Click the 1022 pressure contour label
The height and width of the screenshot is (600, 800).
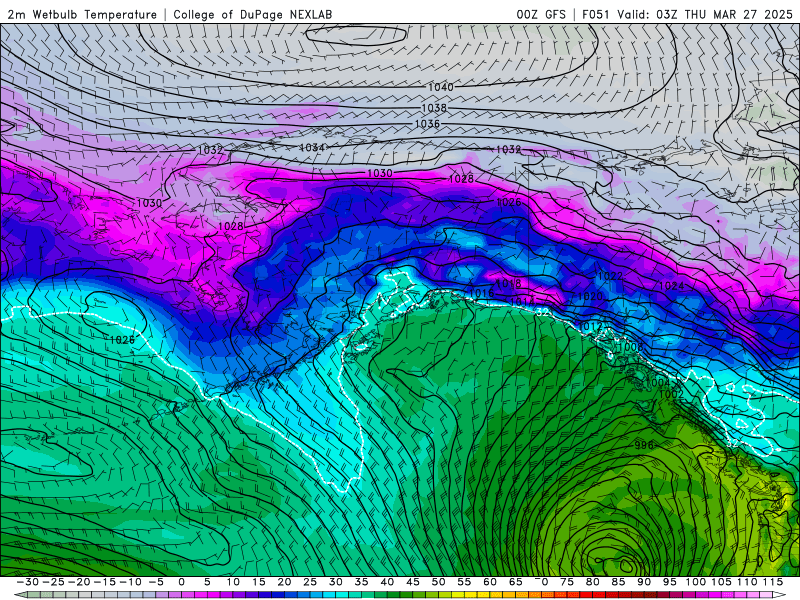[610, 276]
